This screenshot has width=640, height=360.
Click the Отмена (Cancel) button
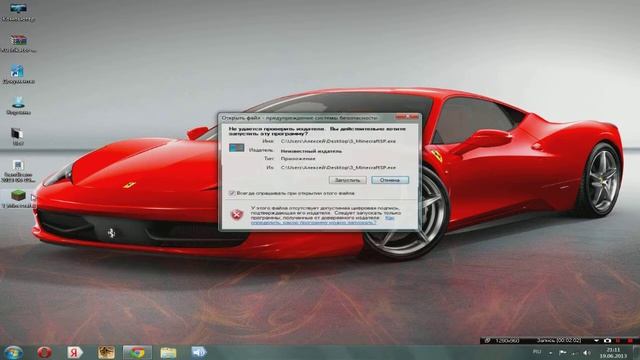pyautogui.click(x=390, y=180)
